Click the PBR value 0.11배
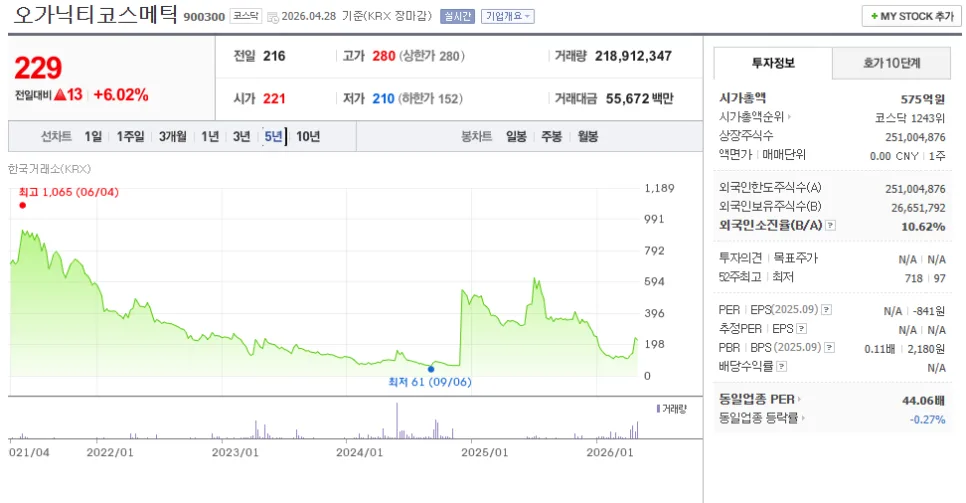The image size is (966, 503). [x=880, y=349]
